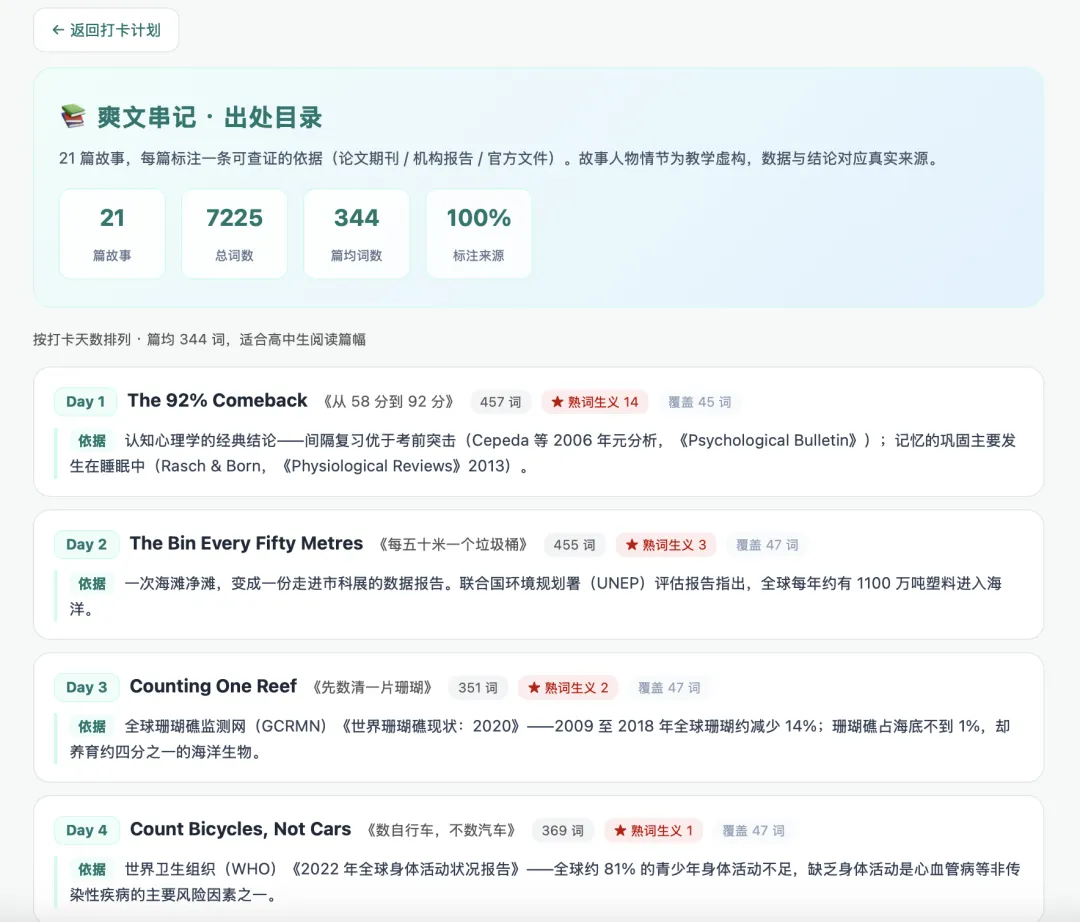
Task: Click the 依据 label in Day 1 card
Action: pos(92,441)
